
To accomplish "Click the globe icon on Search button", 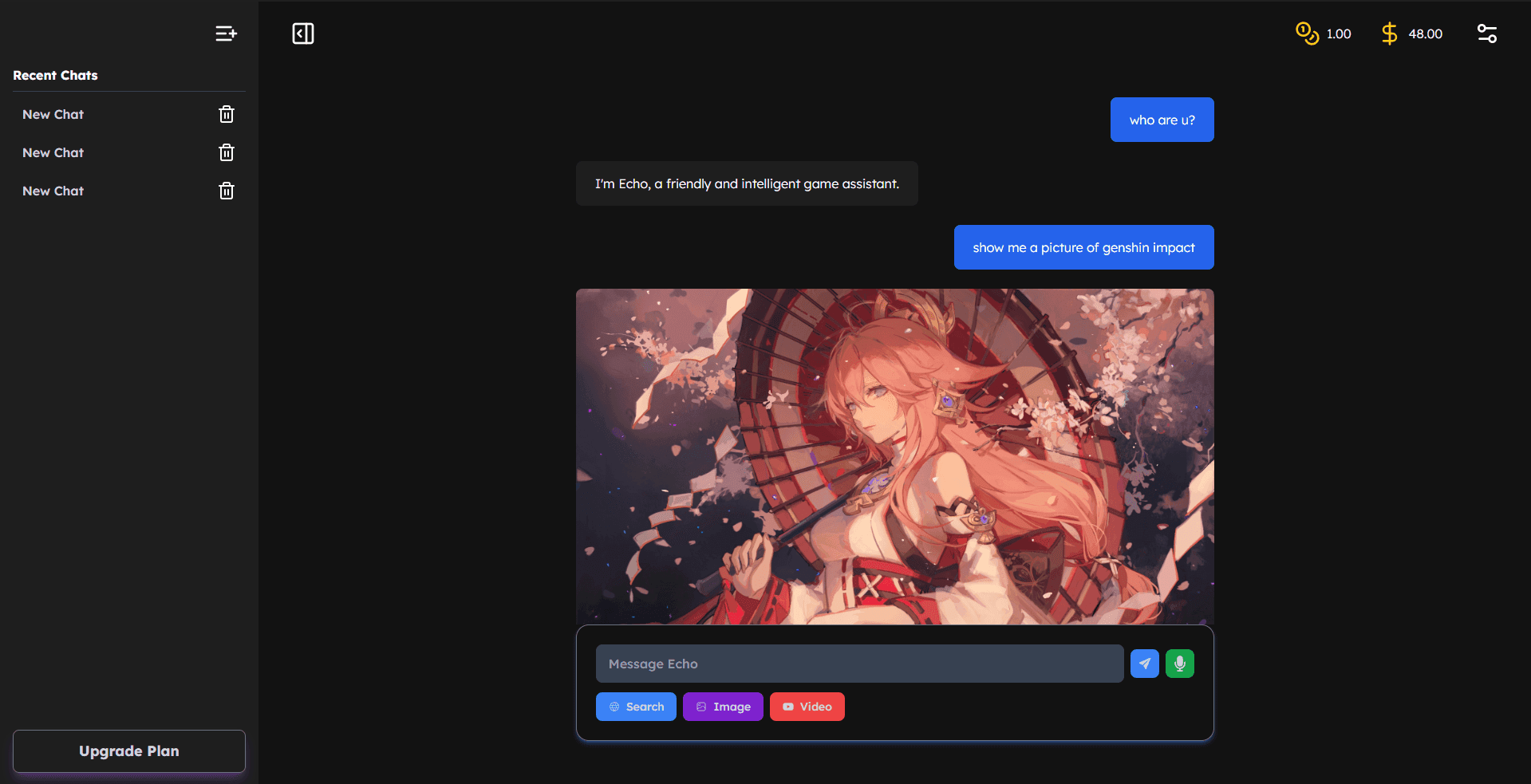I will (614, 707).
